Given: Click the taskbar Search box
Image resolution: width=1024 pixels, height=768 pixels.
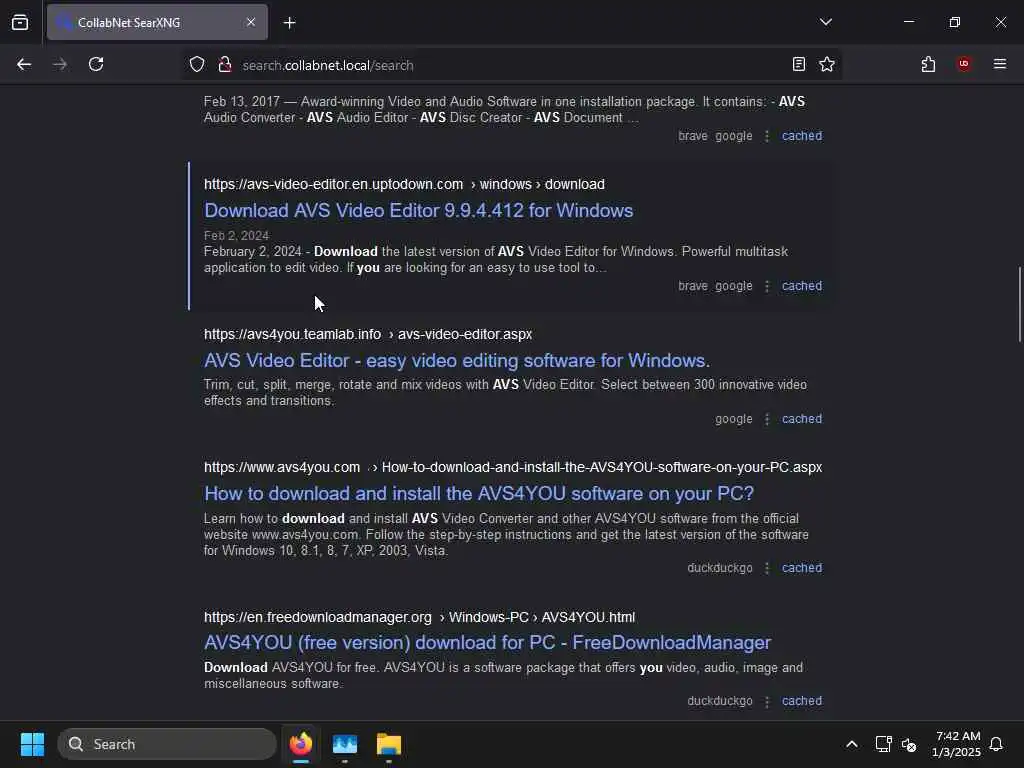Looking at the screenshot, I should [x=167, y=744].
